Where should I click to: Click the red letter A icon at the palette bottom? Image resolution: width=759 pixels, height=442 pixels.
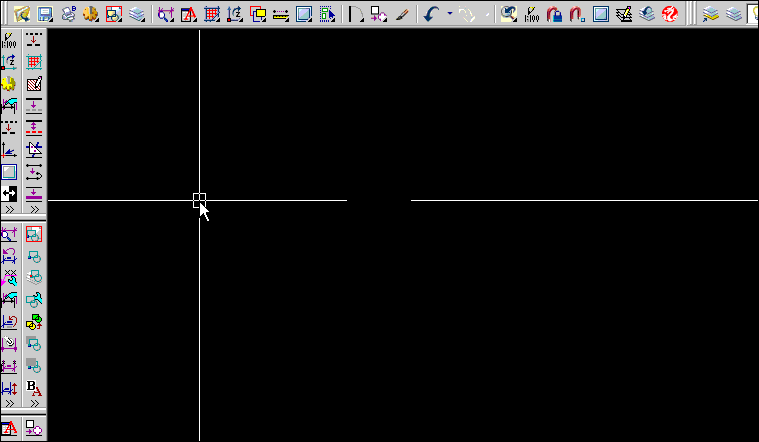point(9,428)
